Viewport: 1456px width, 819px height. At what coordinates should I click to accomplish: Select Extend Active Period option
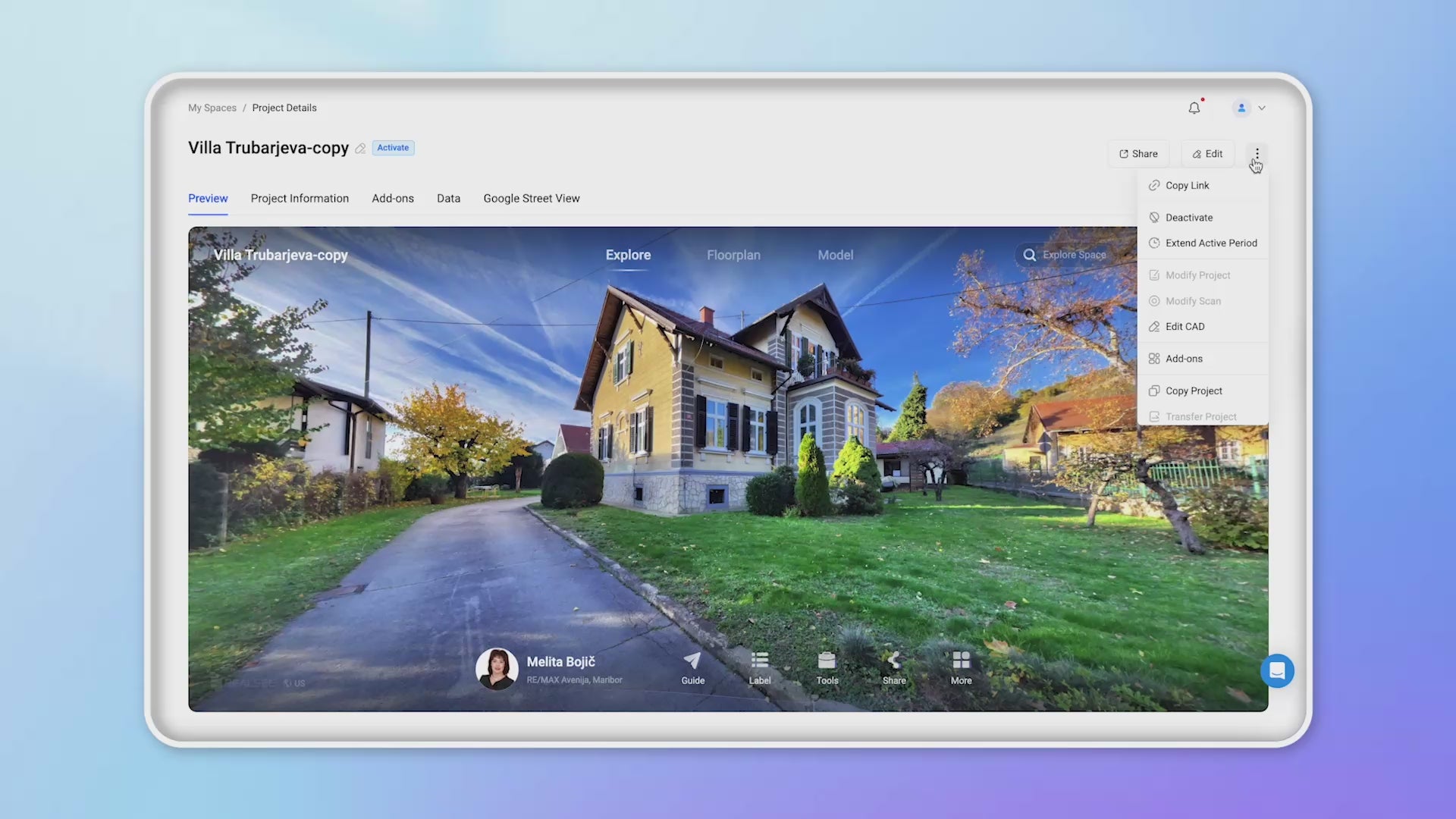[1210, 243]
